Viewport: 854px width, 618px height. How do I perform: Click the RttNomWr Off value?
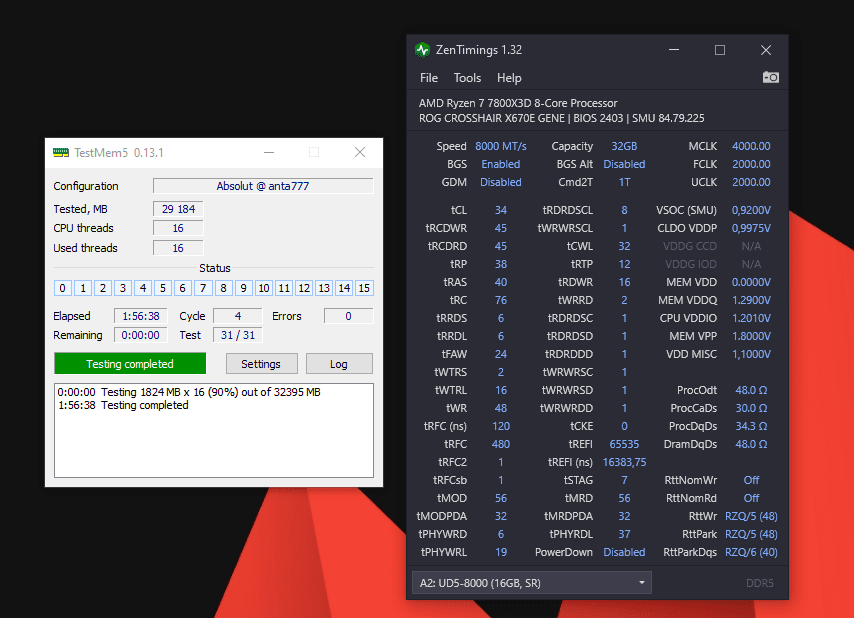point(751,480)
